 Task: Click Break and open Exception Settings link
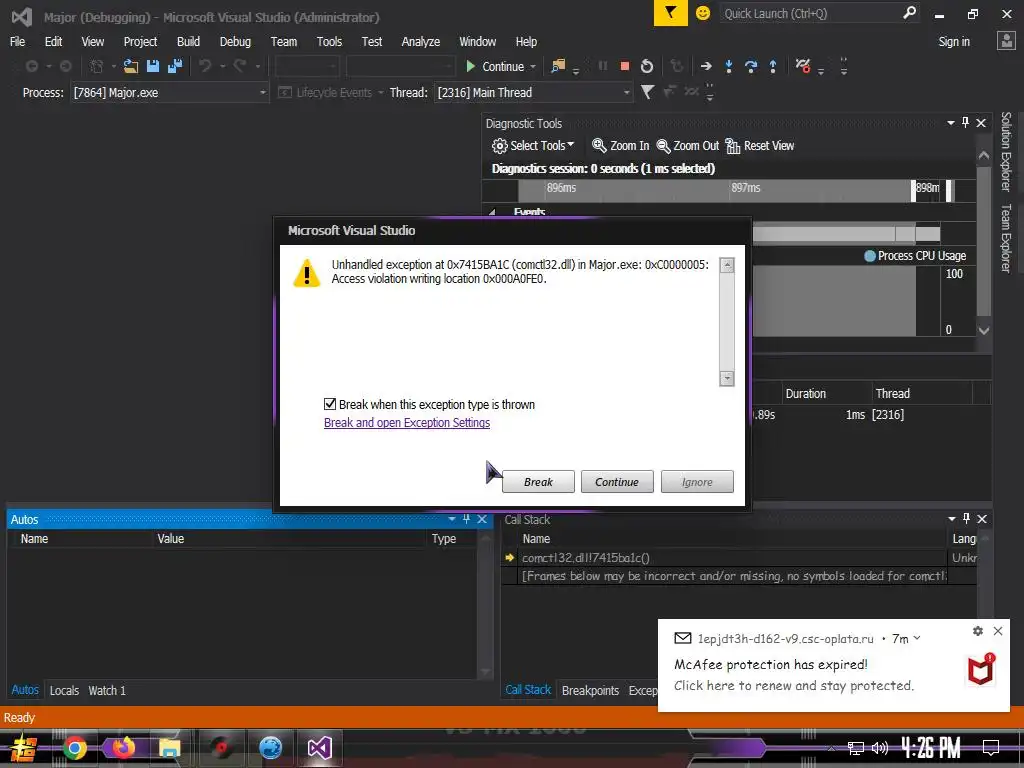tap(407, 423)
